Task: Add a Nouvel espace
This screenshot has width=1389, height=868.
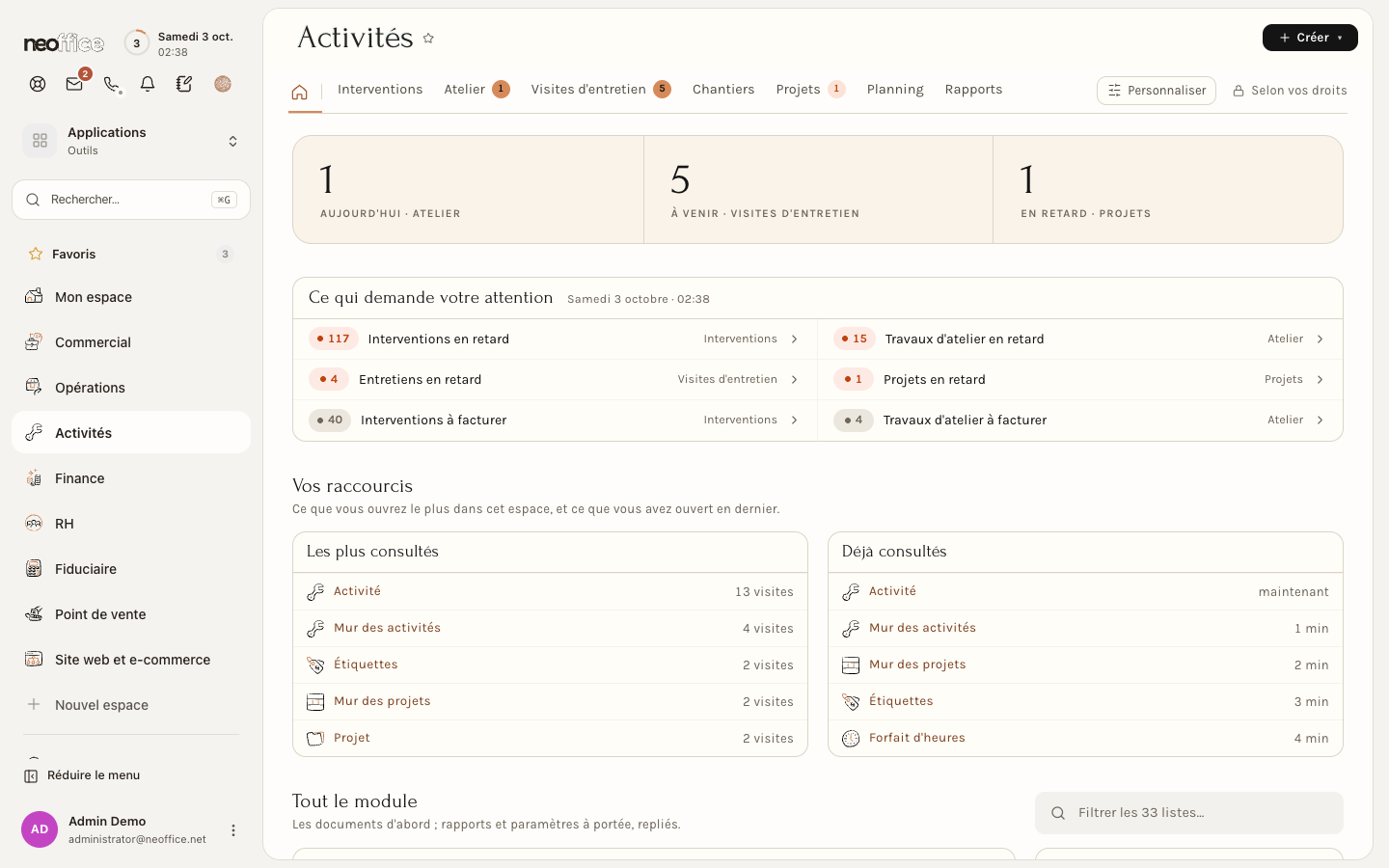Action: (131, 705)
